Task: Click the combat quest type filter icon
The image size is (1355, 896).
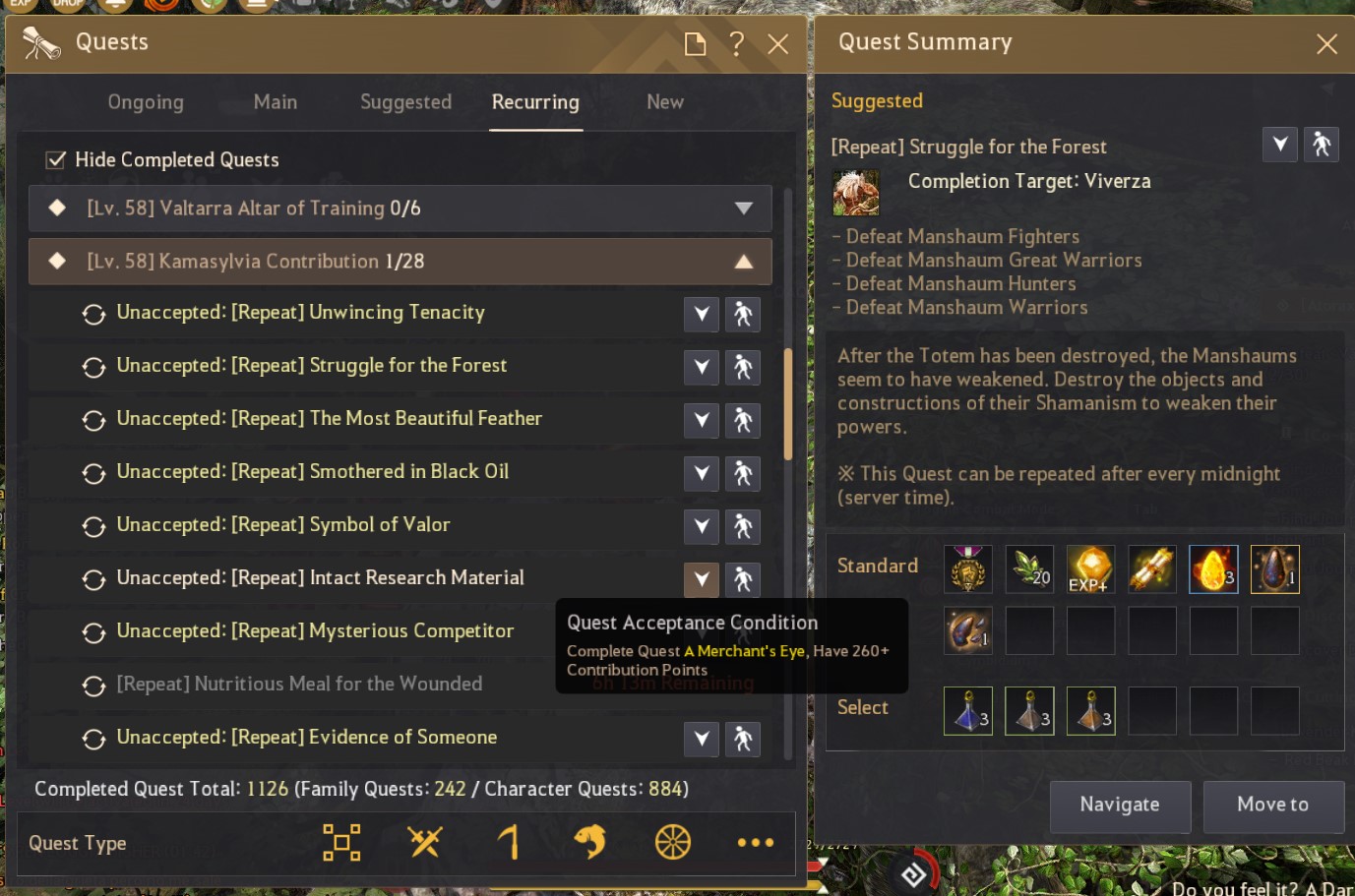Action: 425,842
